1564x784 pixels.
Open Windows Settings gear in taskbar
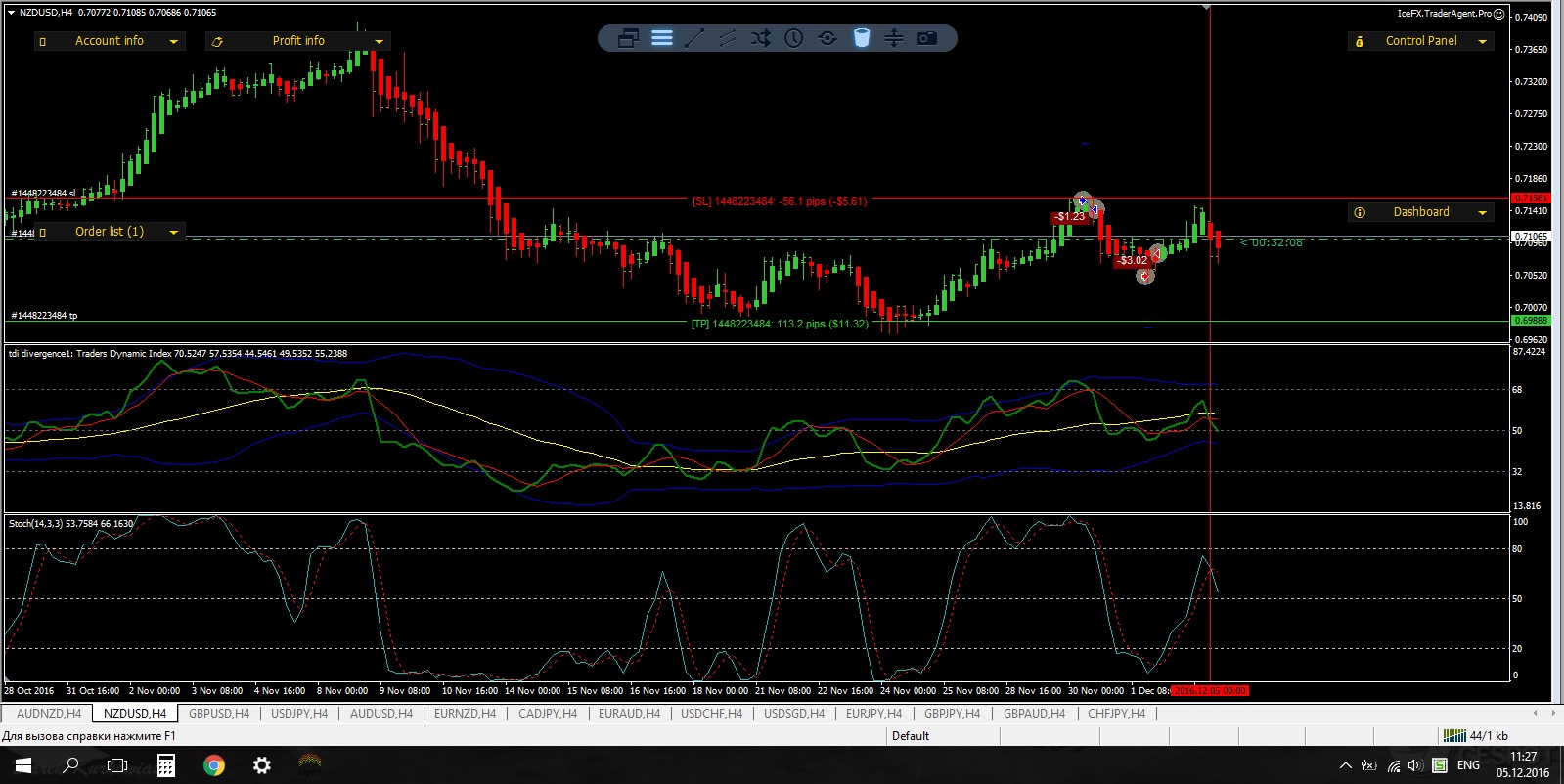(262, 765)
